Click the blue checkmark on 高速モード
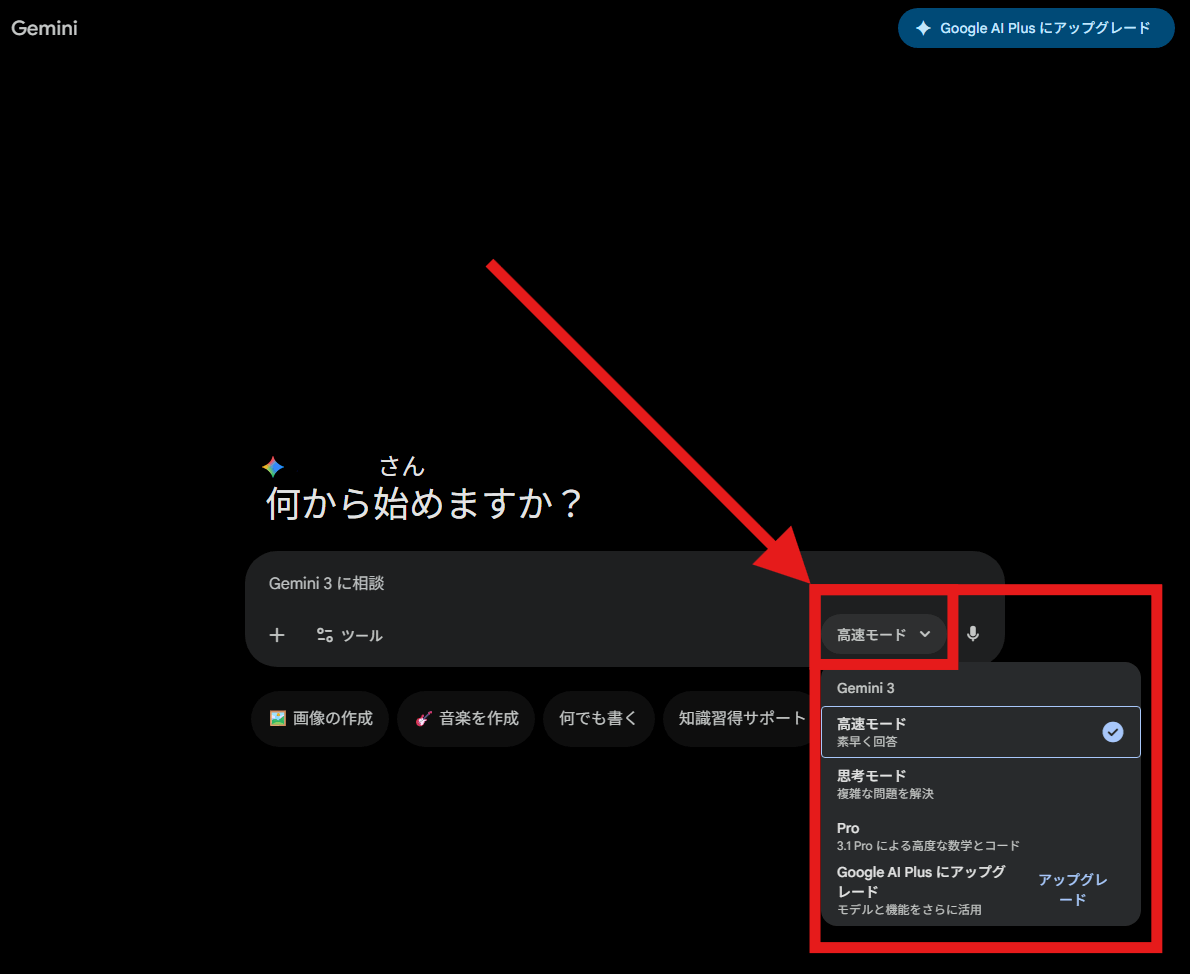Image resolution: width=1190 pixels, height=974 pixels. (x=1113, y=732)
